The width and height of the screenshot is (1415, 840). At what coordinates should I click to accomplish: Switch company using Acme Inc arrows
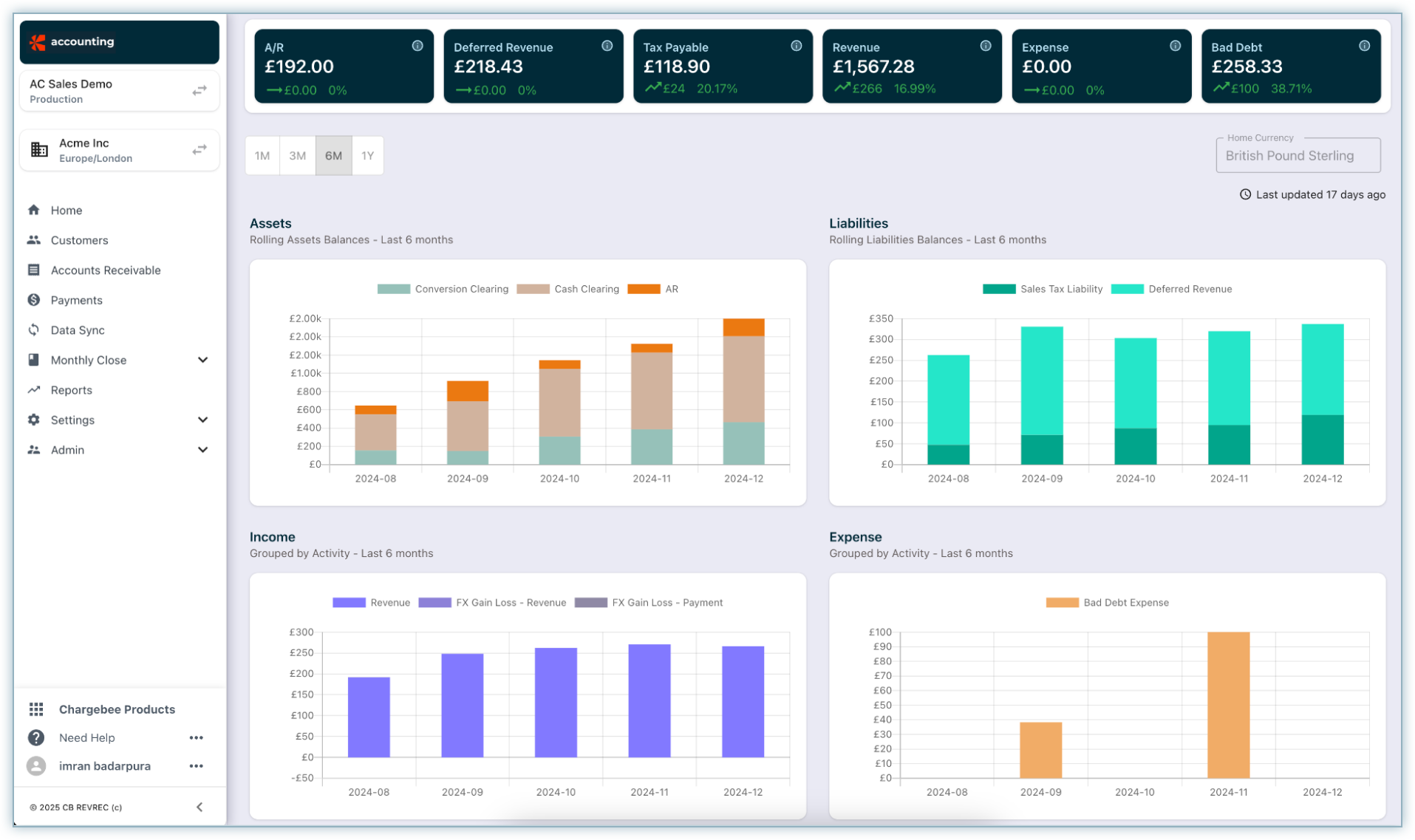click(x=200, y=150)
